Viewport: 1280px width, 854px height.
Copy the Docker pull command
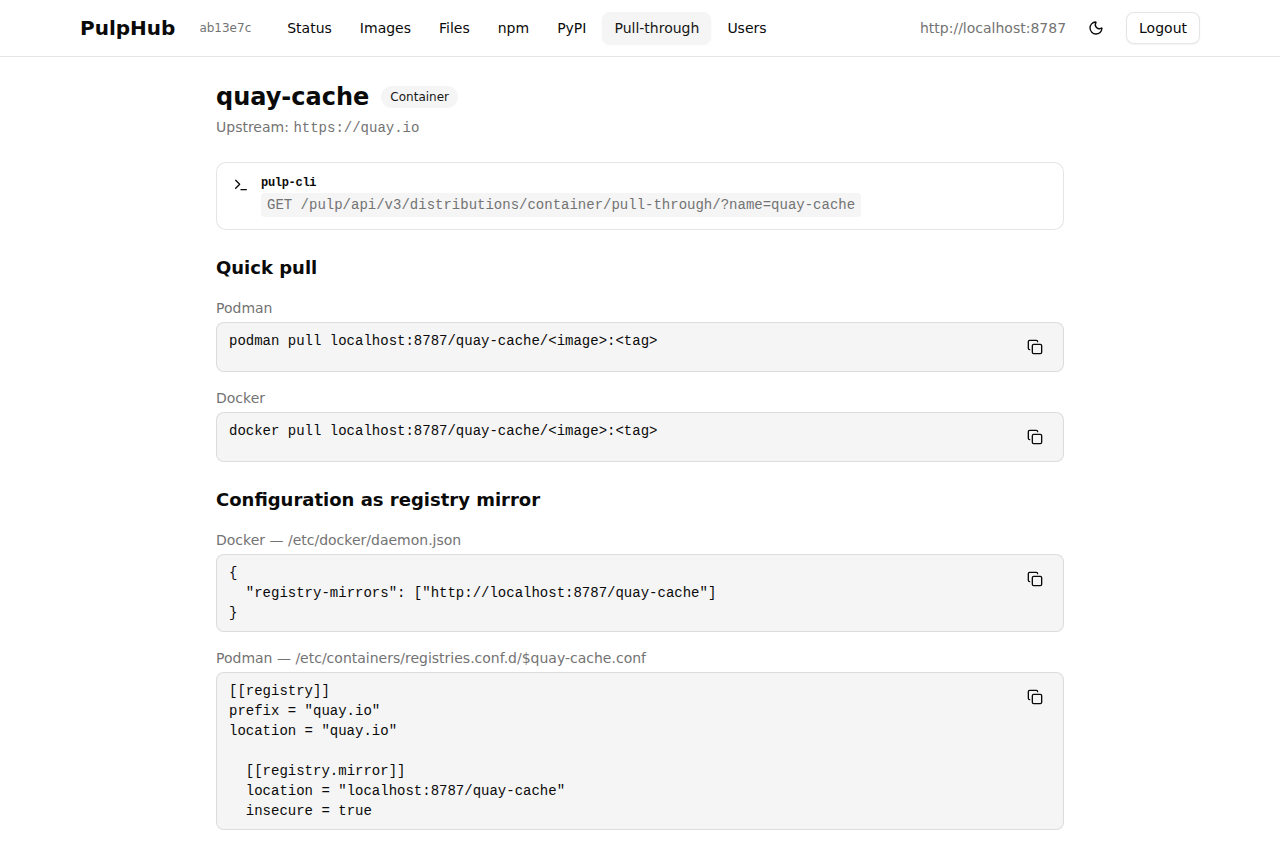[1035, 437]
